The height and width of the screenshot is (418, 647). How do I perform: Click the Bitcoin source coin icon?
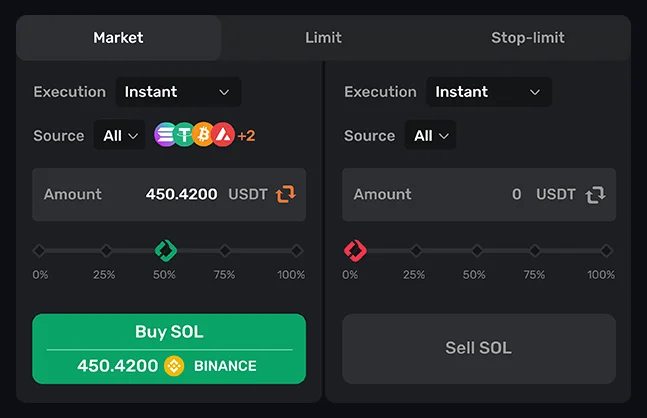coord(203,135)
